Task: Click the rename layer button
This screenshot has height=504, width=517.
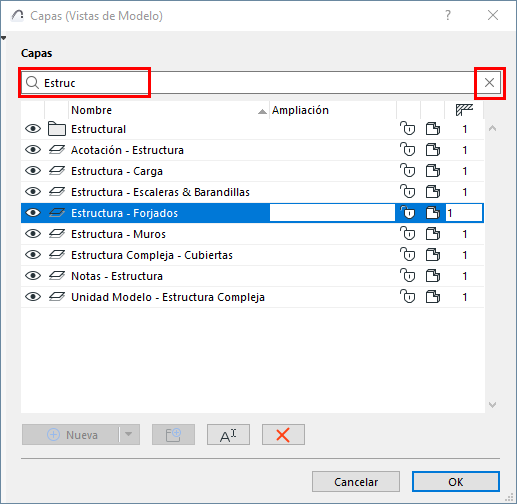Action: 228,435
